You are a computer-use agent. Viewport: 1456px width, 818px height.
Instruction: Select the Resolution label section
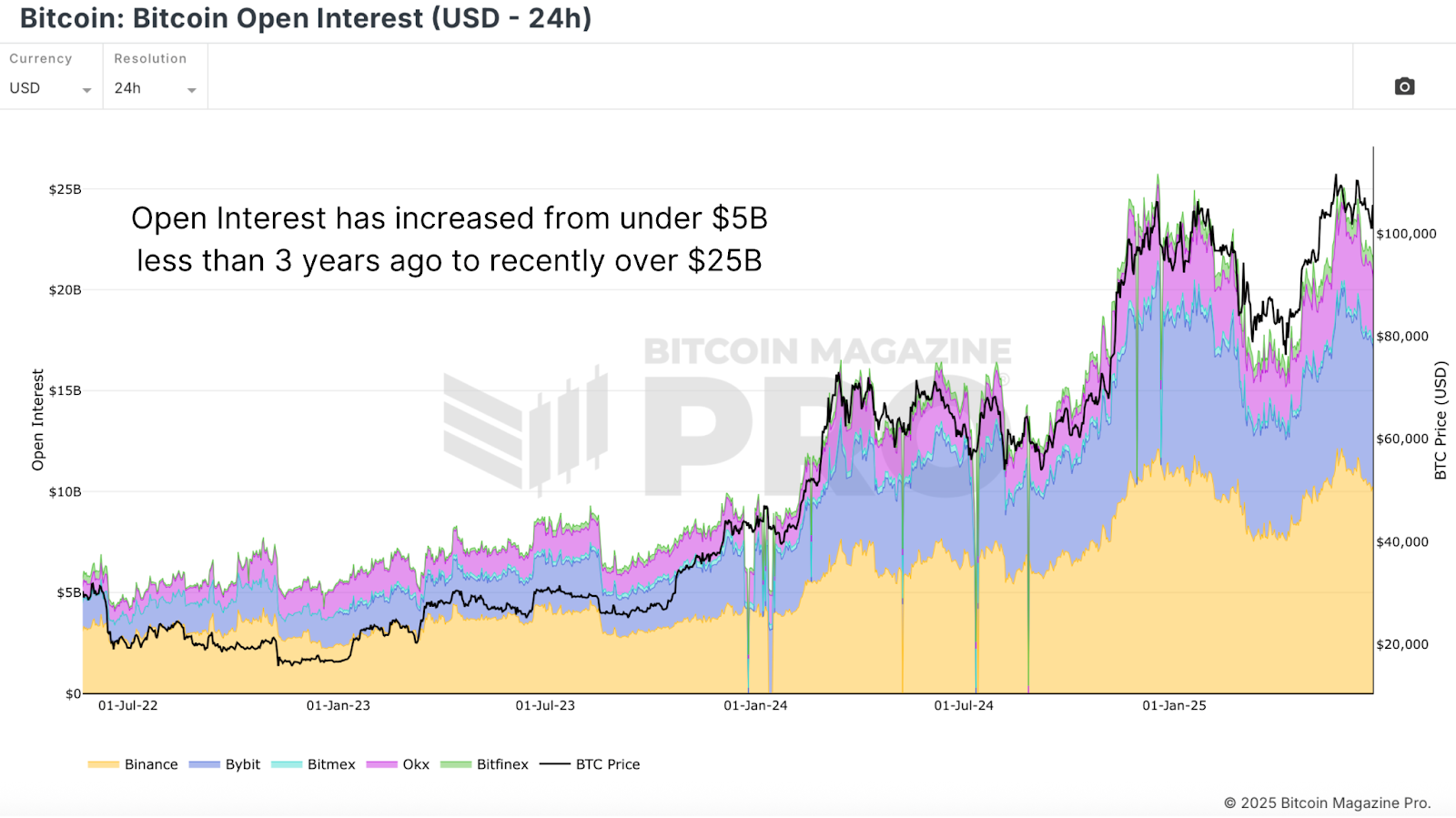point(149,58)
